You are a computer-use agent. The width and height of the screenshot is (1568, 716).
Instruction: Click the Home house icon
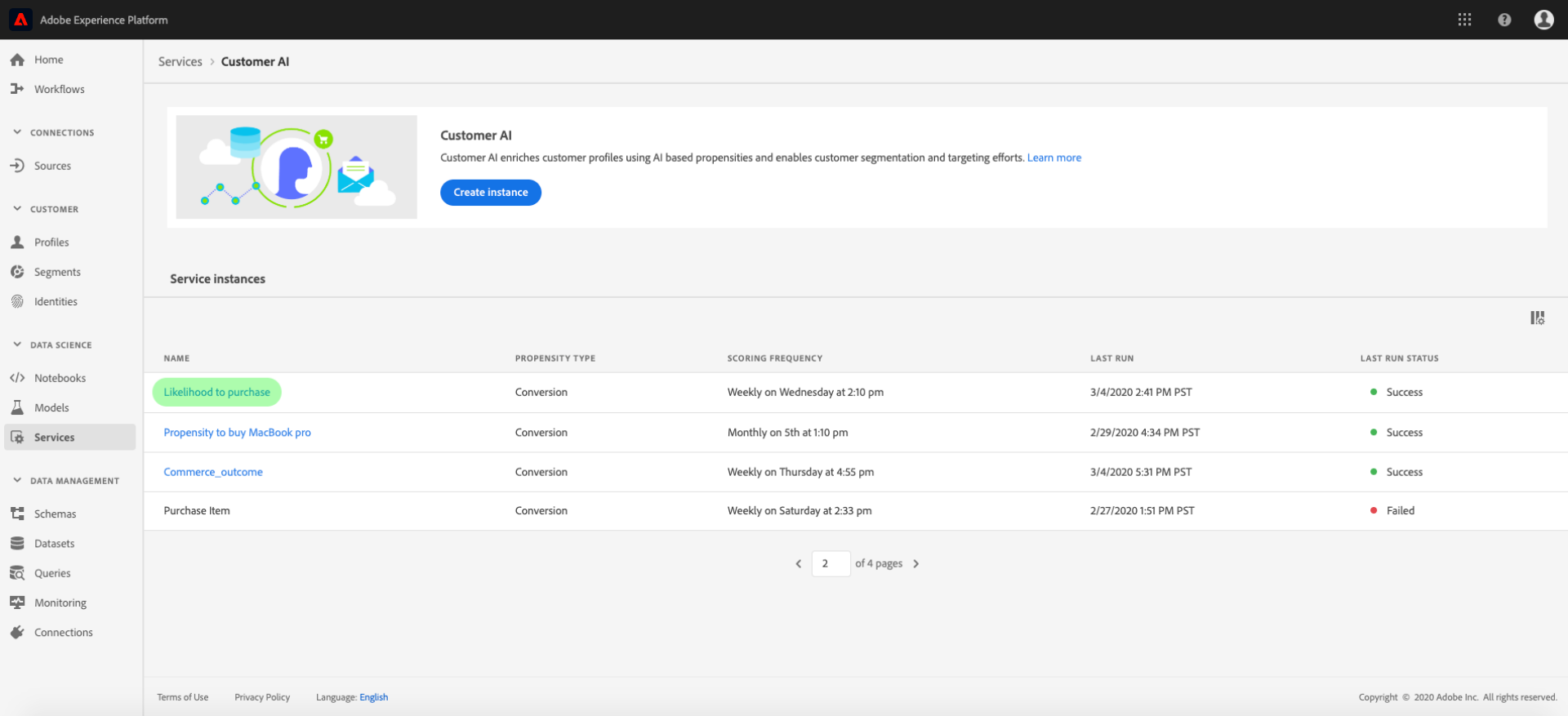pos(17,60)
